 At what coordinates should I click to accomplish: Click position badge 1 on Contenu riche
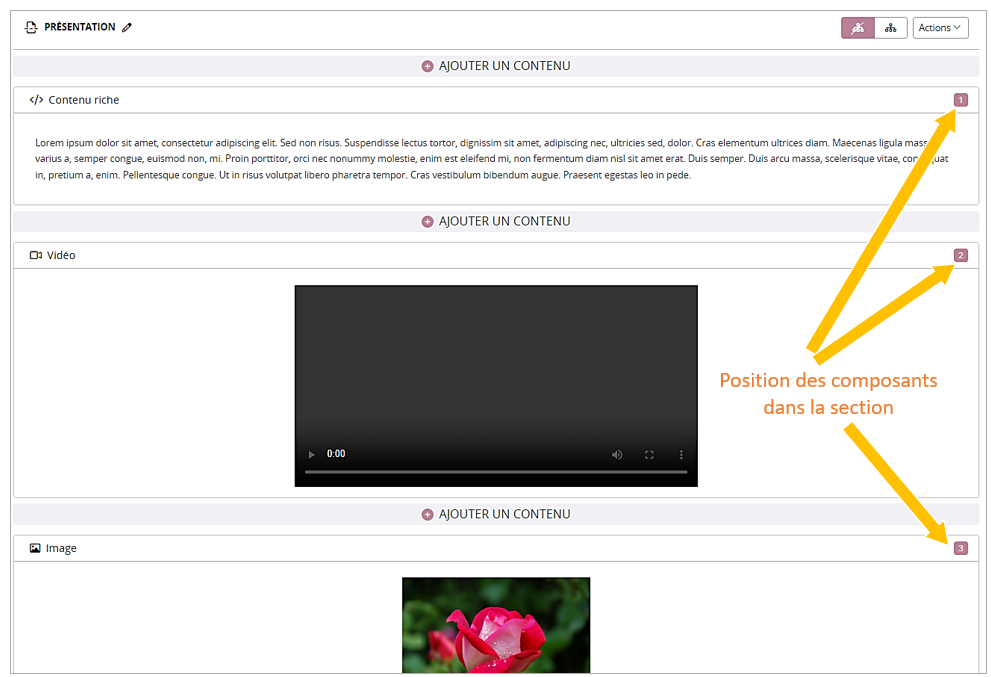point(960,100)
